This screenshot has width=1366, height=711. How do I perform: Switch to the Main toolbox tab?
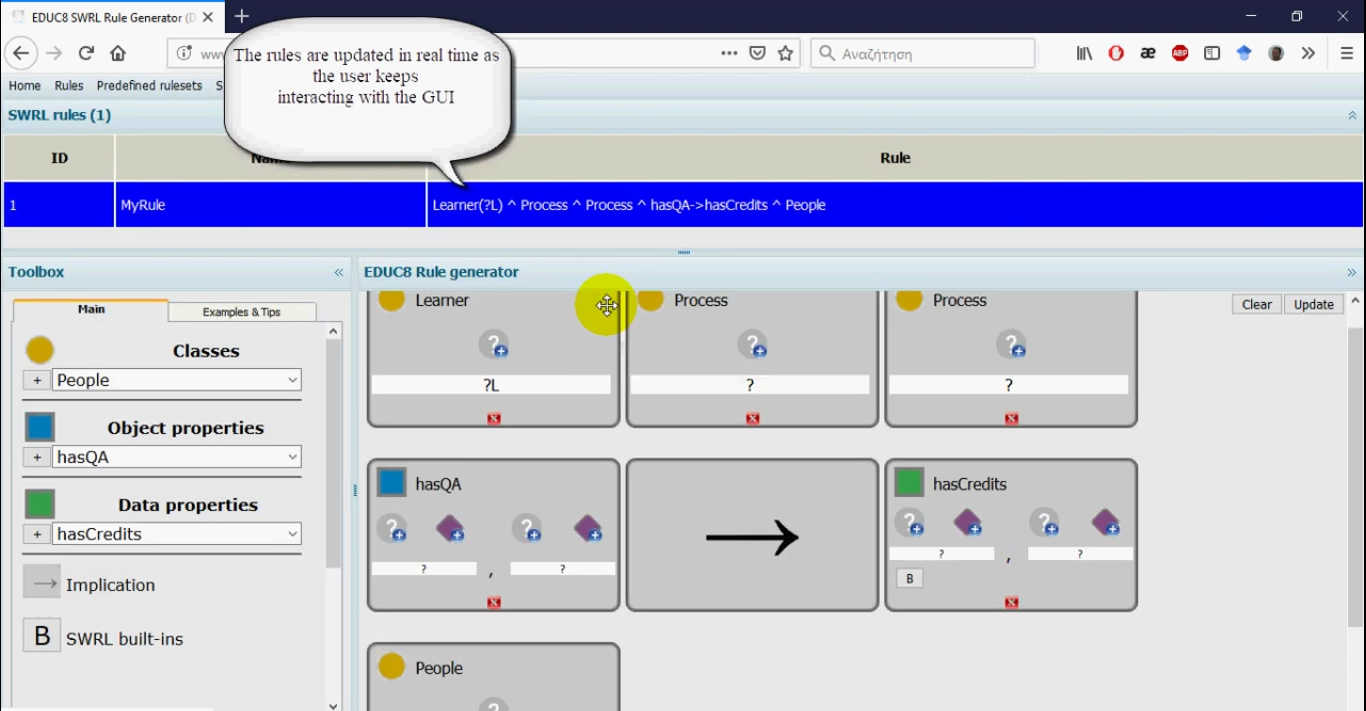(x=91, y=310)
